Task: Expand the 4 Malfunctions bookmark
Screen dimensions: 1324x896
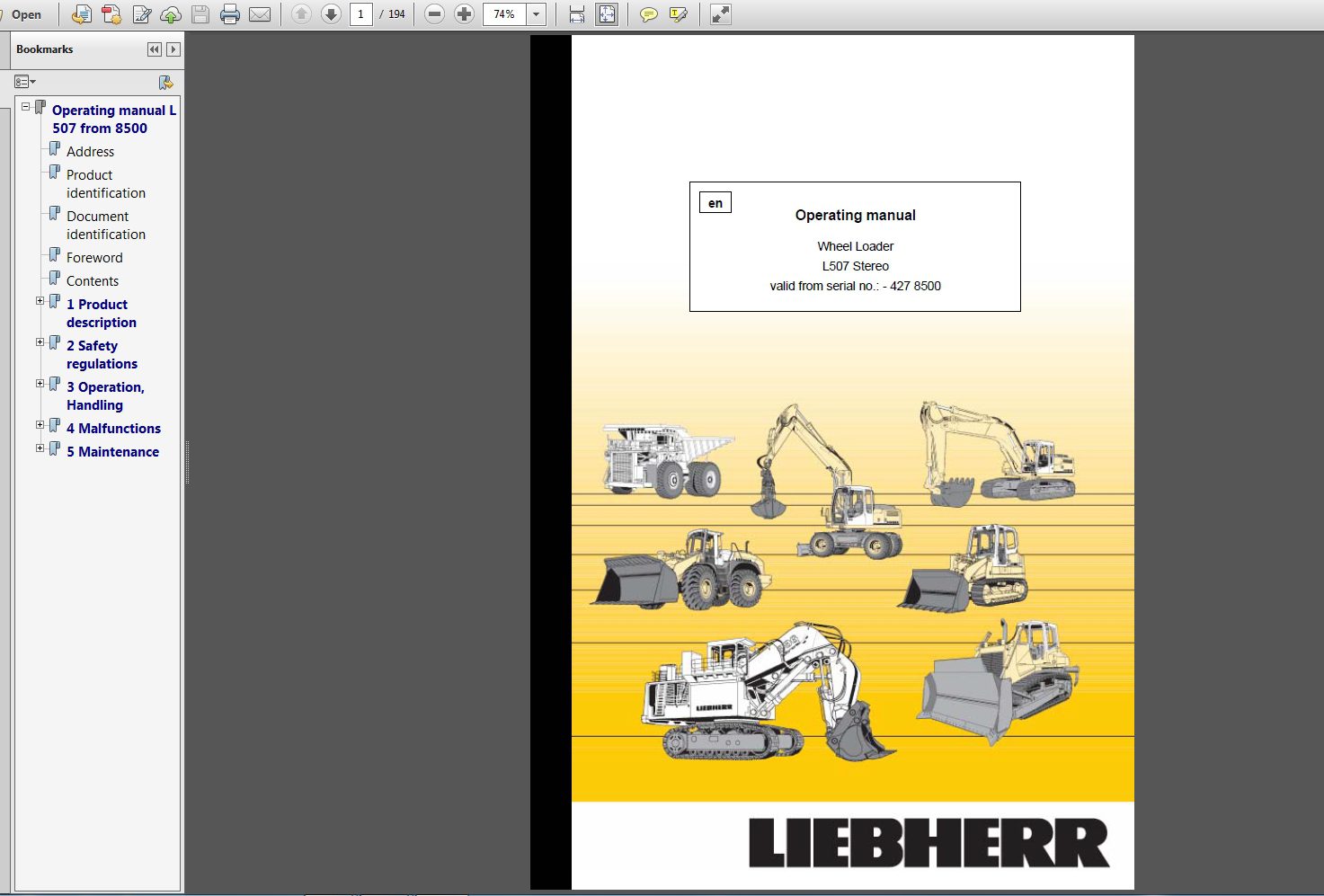Action: (40, 425)
